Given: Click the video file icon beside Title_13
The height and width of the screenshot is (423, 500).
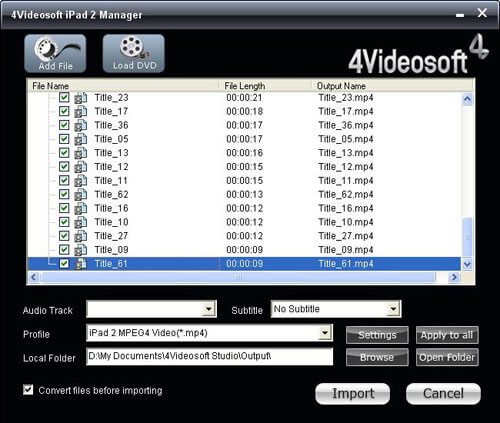Looking at the screenshot, I should pyautogui.click(x=80, y=153).
